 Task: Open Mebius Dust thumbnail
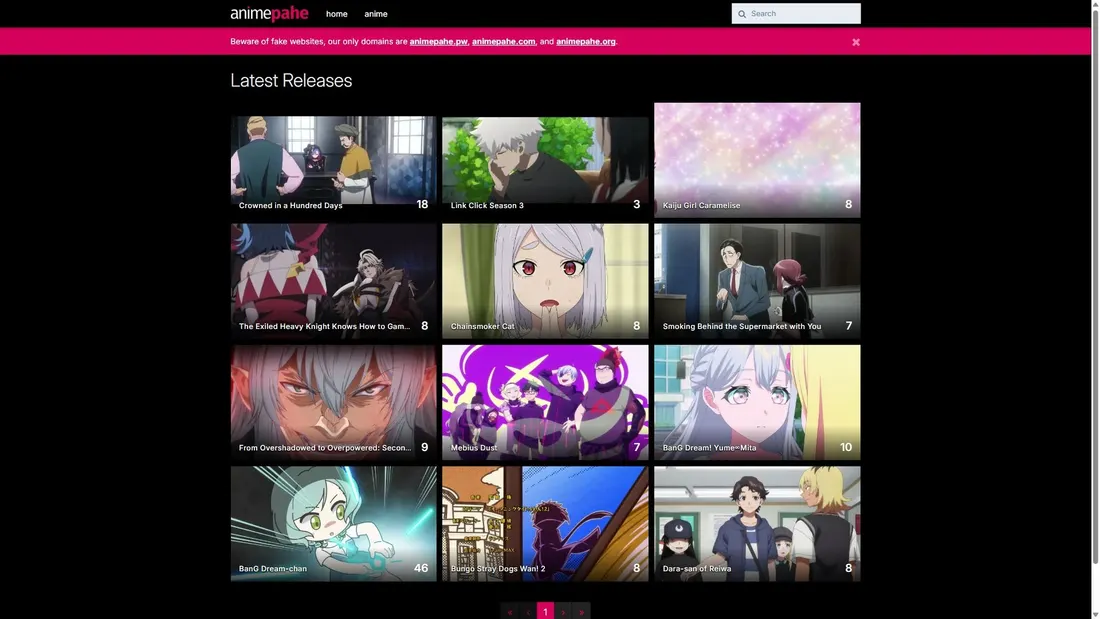coord(545,402)
